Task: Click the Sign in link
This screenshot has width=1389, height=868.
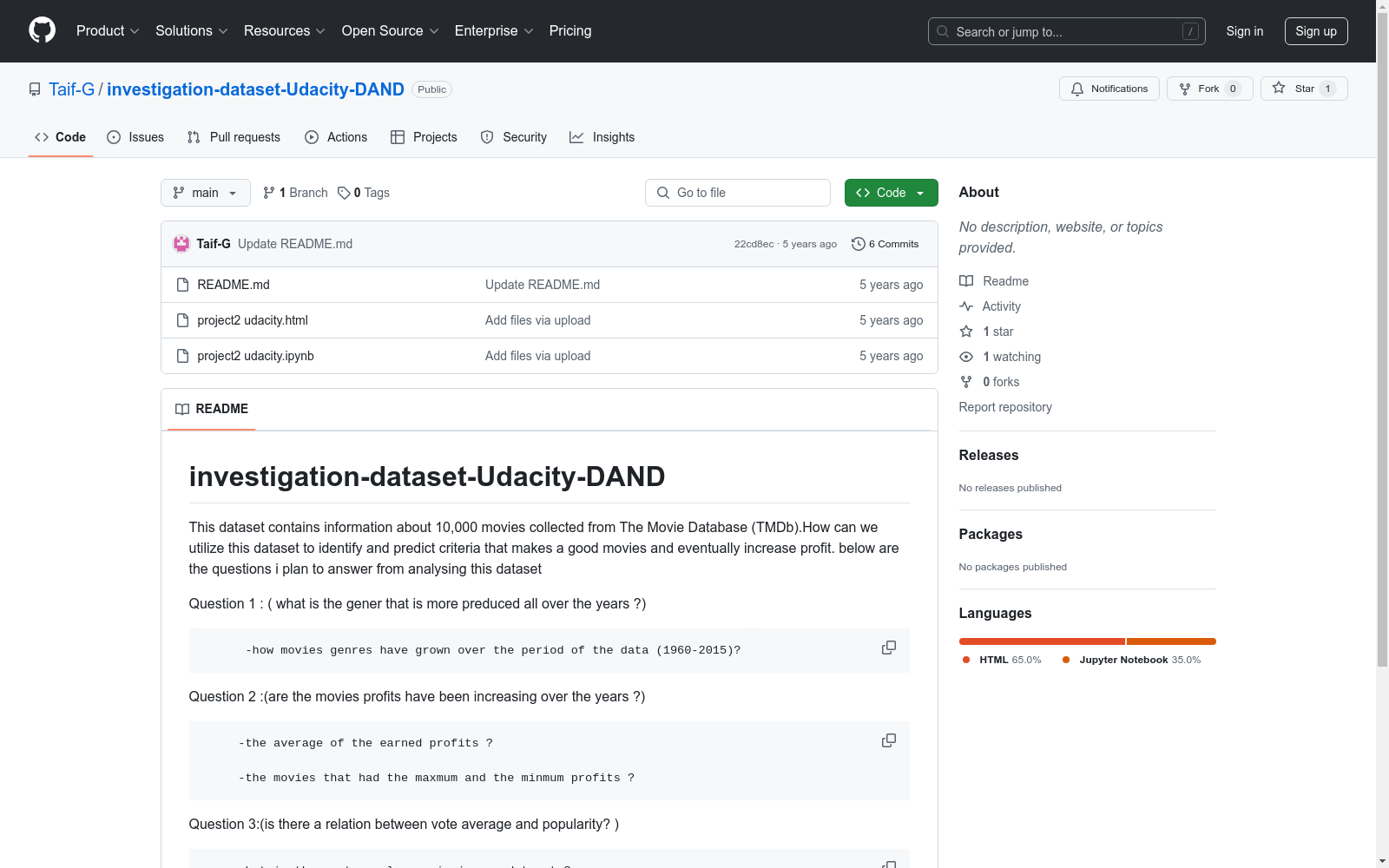Action: (1245, 31)
